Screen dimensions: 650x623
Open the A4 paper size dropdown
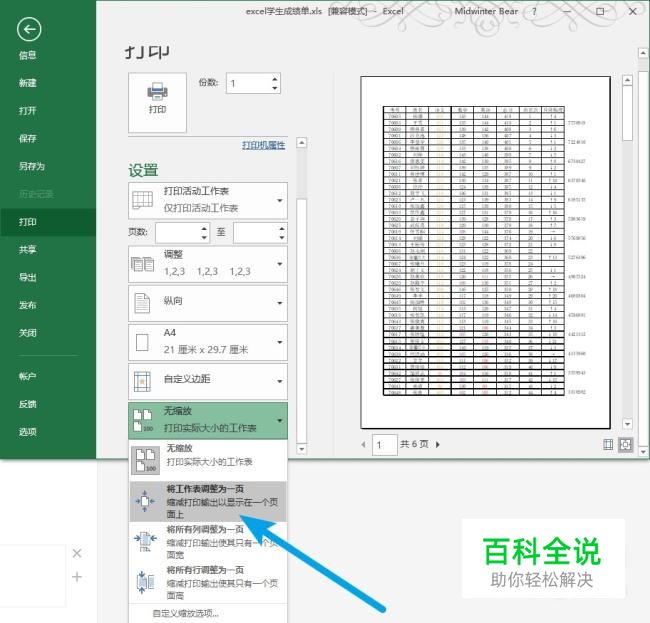(208, 342)
